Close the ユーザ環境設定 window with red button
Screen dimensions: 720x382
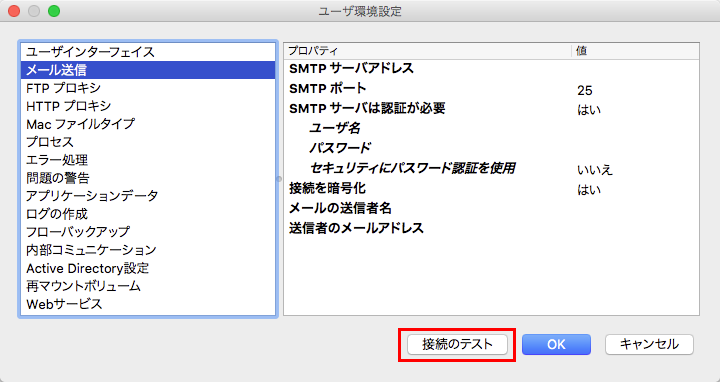14,11
